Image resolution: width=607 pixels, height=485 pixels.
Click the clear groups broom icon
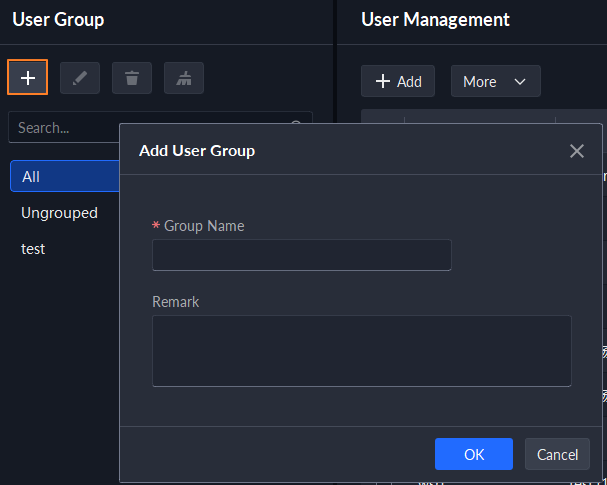[x=184, y=78]
